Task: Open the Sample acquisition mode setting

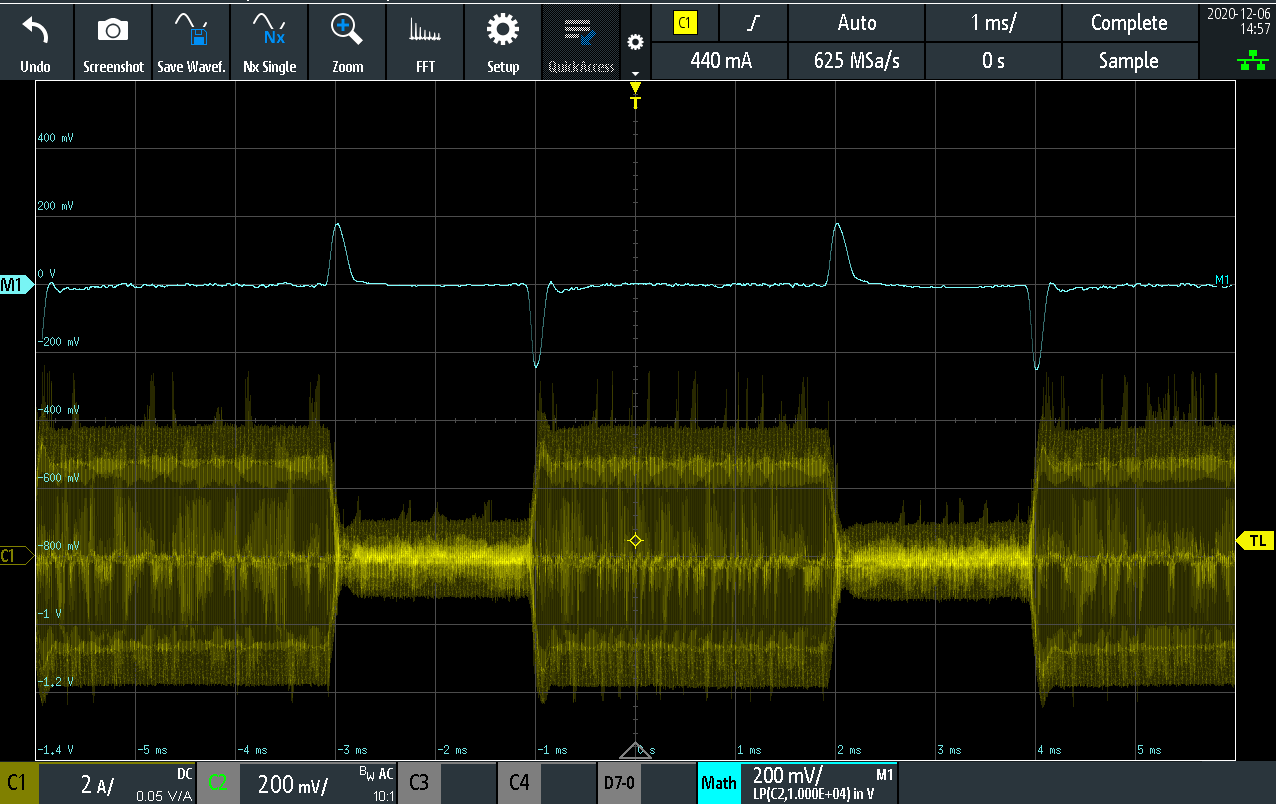Action: tap(1129, 61)
